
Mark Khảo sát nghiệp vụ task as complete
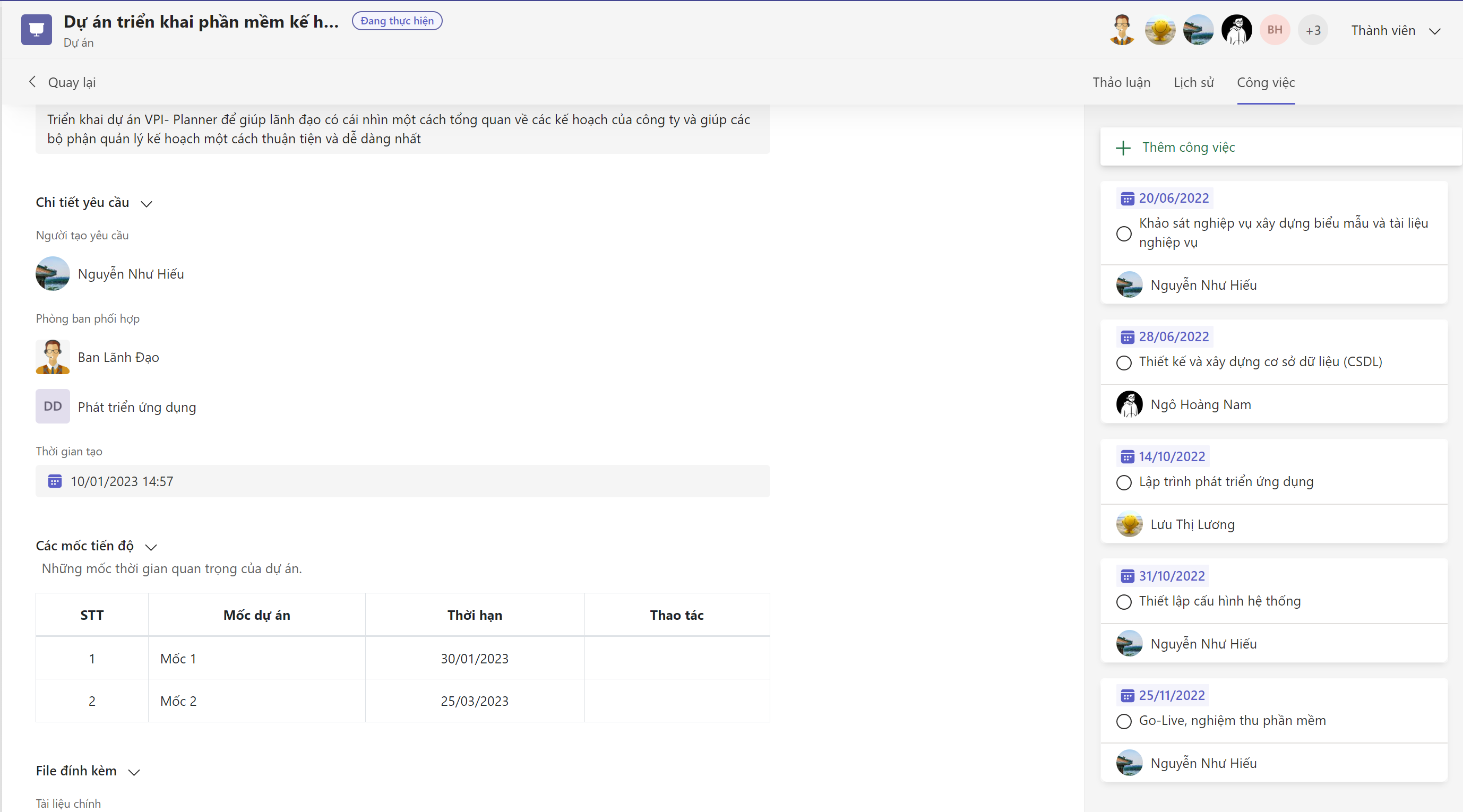[1123, 234]
